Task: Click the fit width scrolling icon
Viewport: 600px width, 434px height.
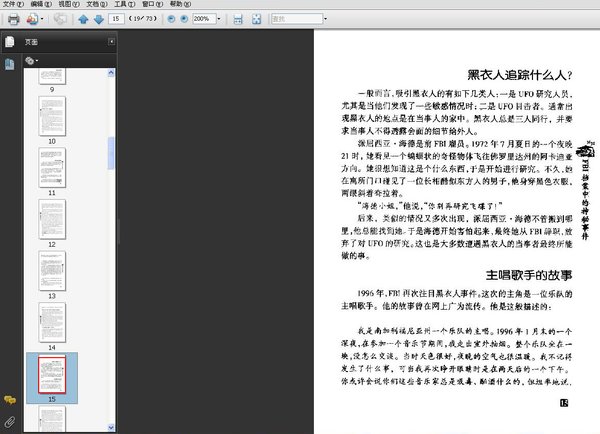Action: [x=238, y=19]
